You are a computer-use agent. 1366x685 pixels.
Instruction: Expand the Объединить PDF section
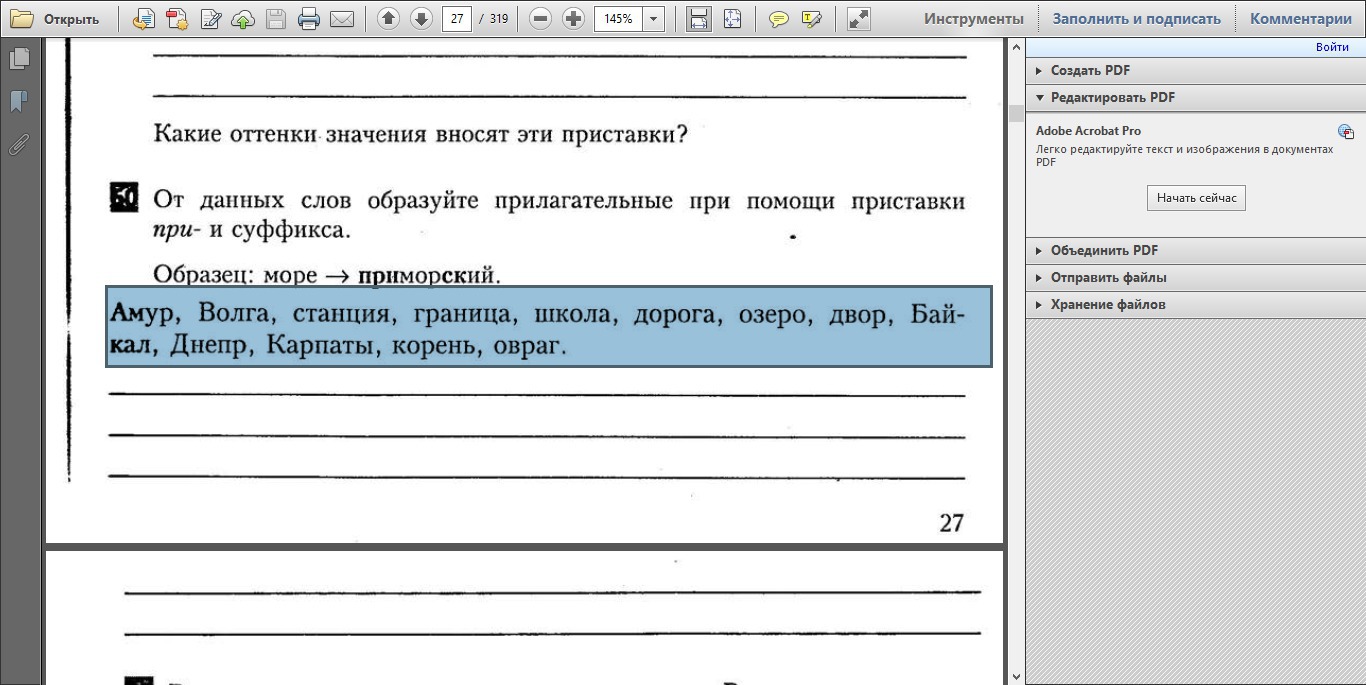pyautogui.click(x=1104, y=251)
